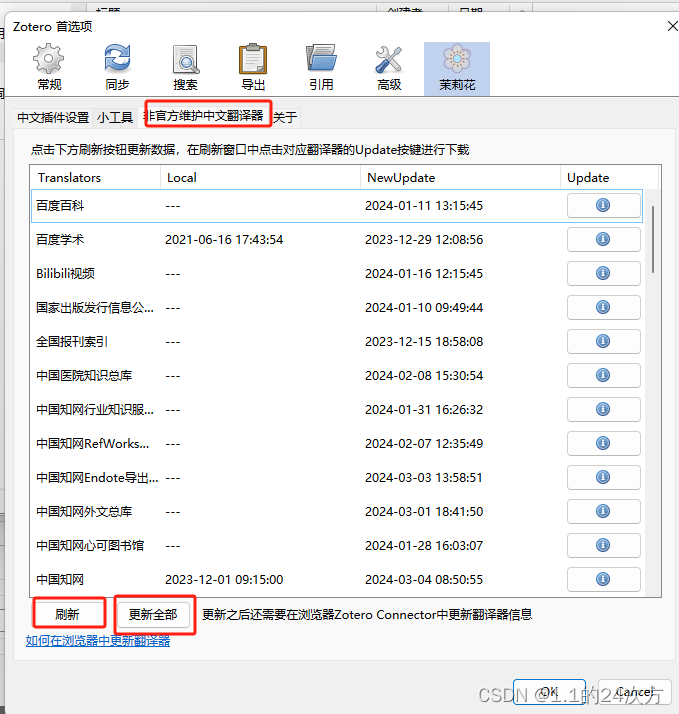679x714 pixels.
Task: Confirm with the OK button
Action: [x=549, y=692]
